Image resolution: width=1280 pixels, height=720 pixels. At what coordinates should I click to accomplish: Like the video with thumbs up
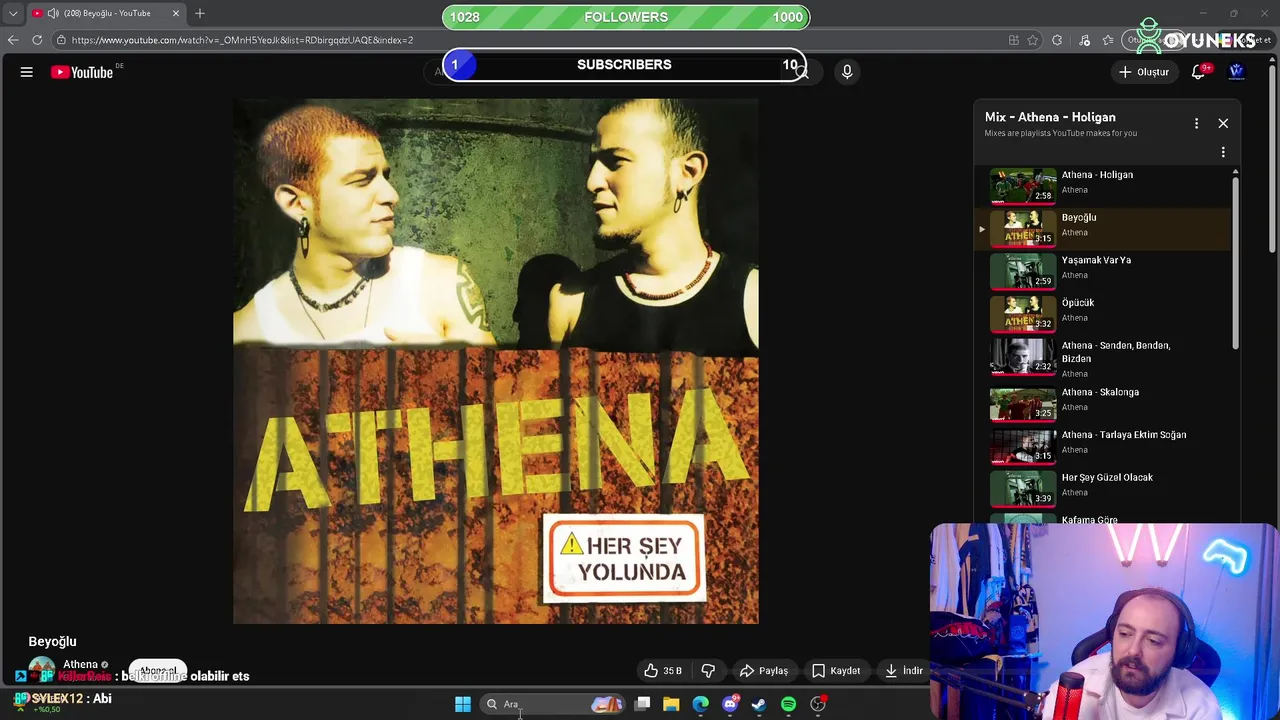click(662, 671)
